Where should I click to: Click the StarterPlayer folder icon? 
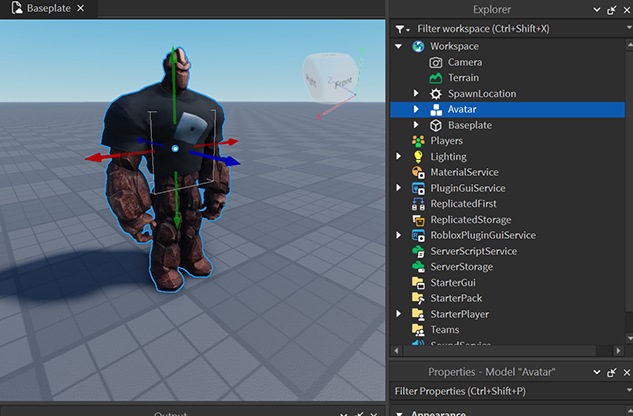pyautogui.click(x=418, y=314)
